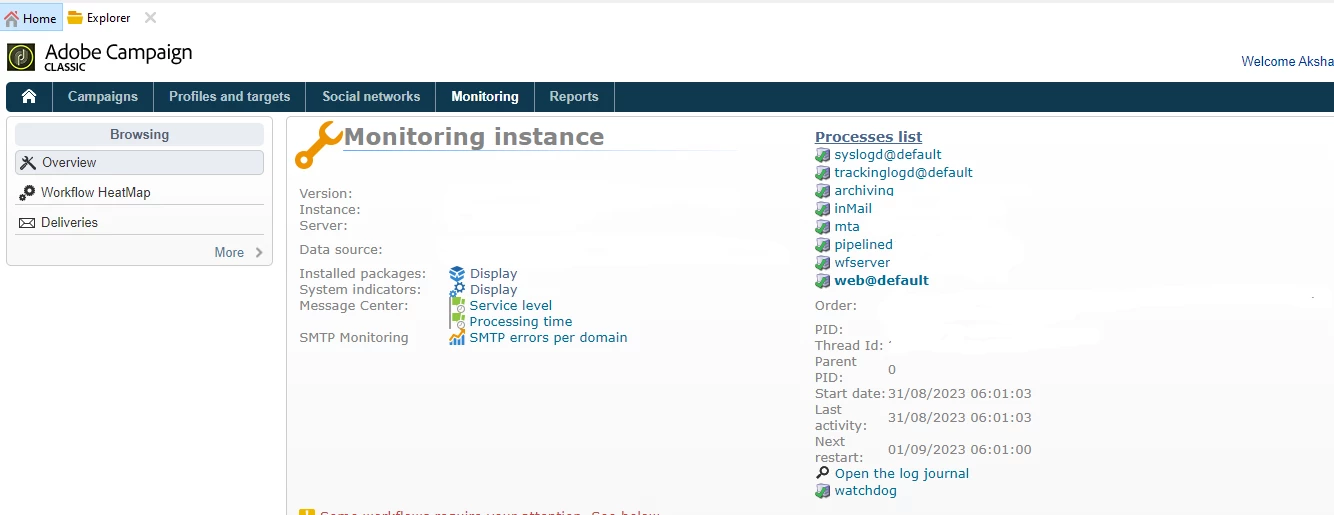The height and width of the screenshot is (515, 1334).
Task: Open the Processing time report
Action: 521,321
